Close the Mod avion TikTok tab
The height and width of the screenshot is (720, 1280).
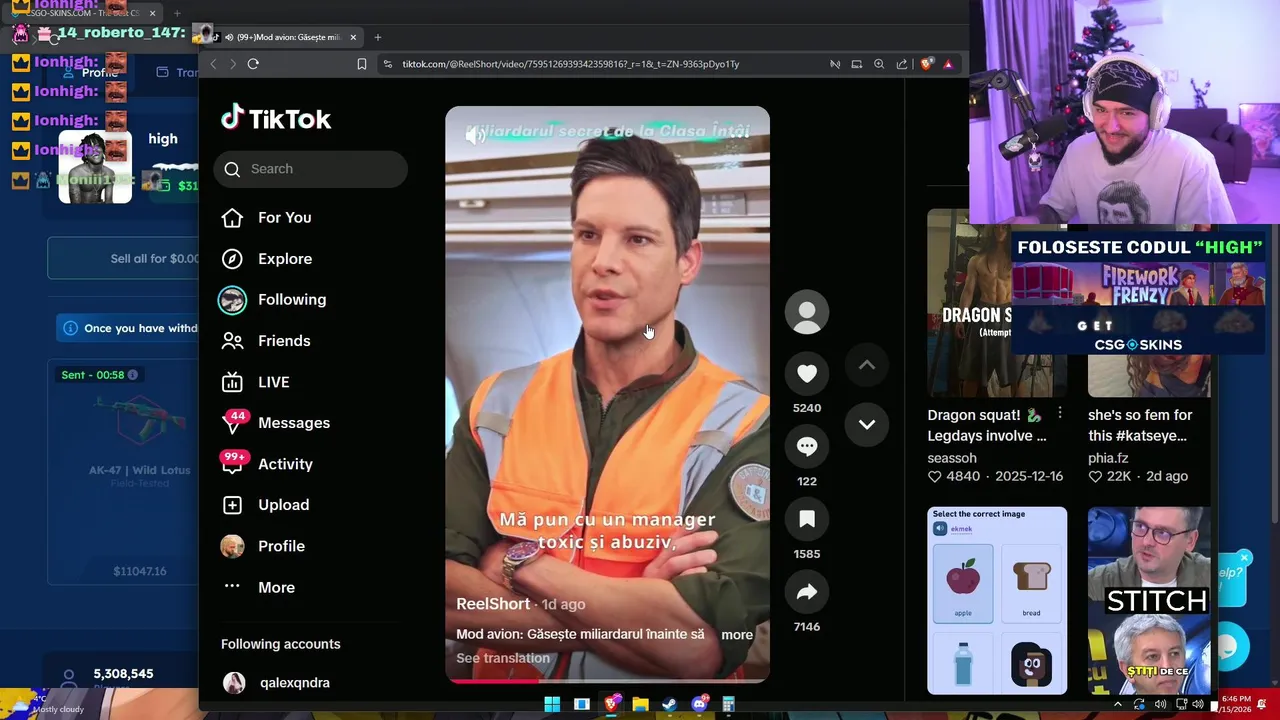tap(353, 37)
